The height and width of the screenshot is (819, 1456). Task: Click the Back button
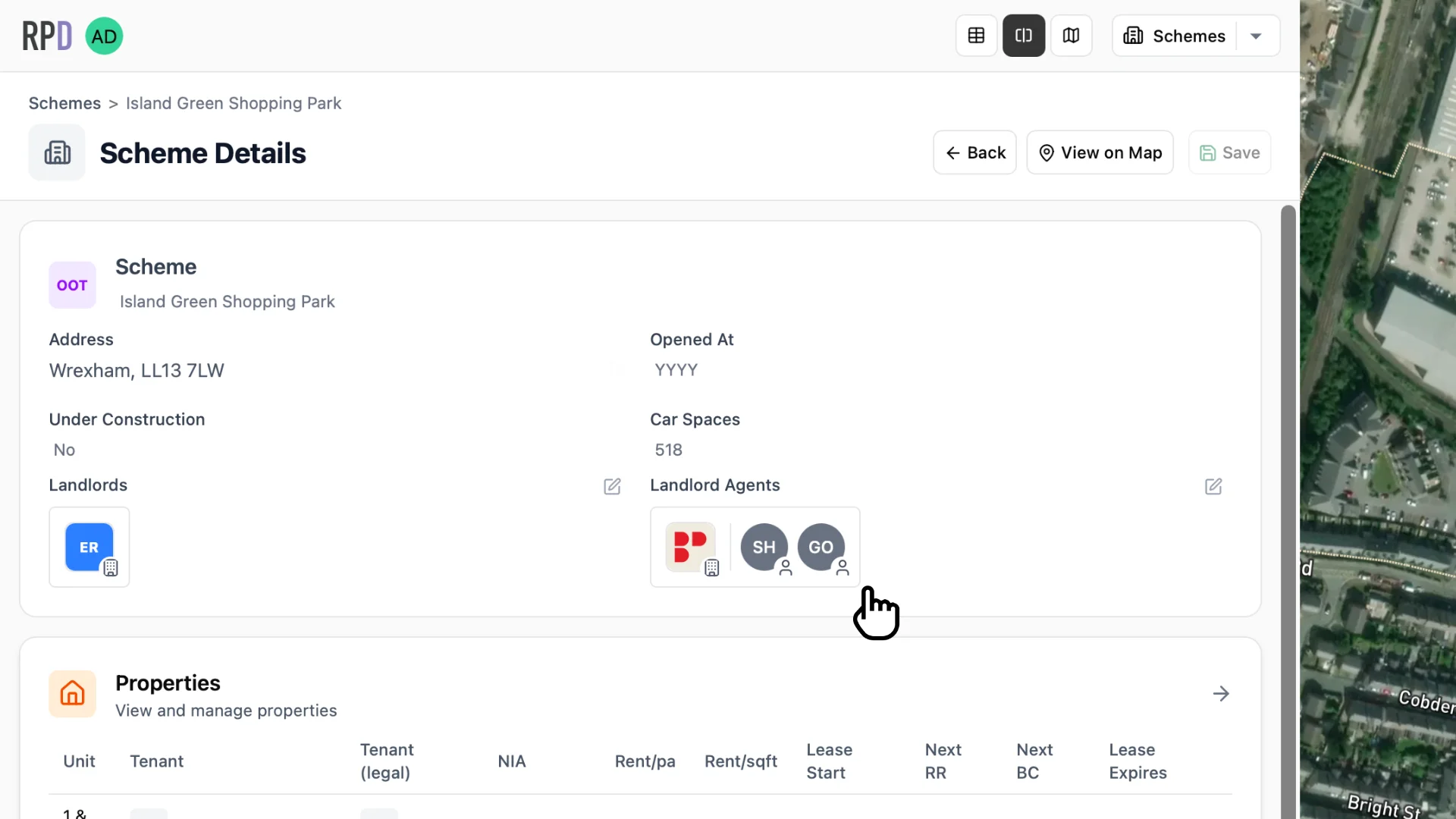(x=974, y=152)
